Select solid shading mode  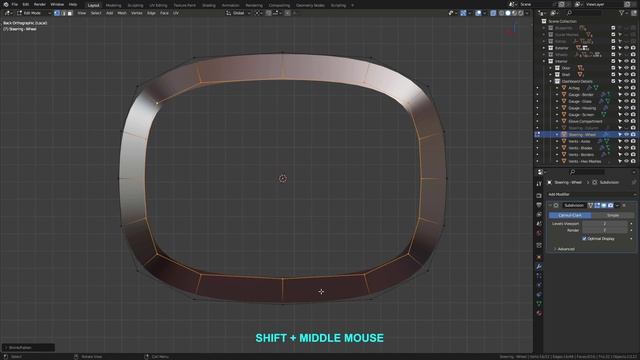tap(508, 13)
